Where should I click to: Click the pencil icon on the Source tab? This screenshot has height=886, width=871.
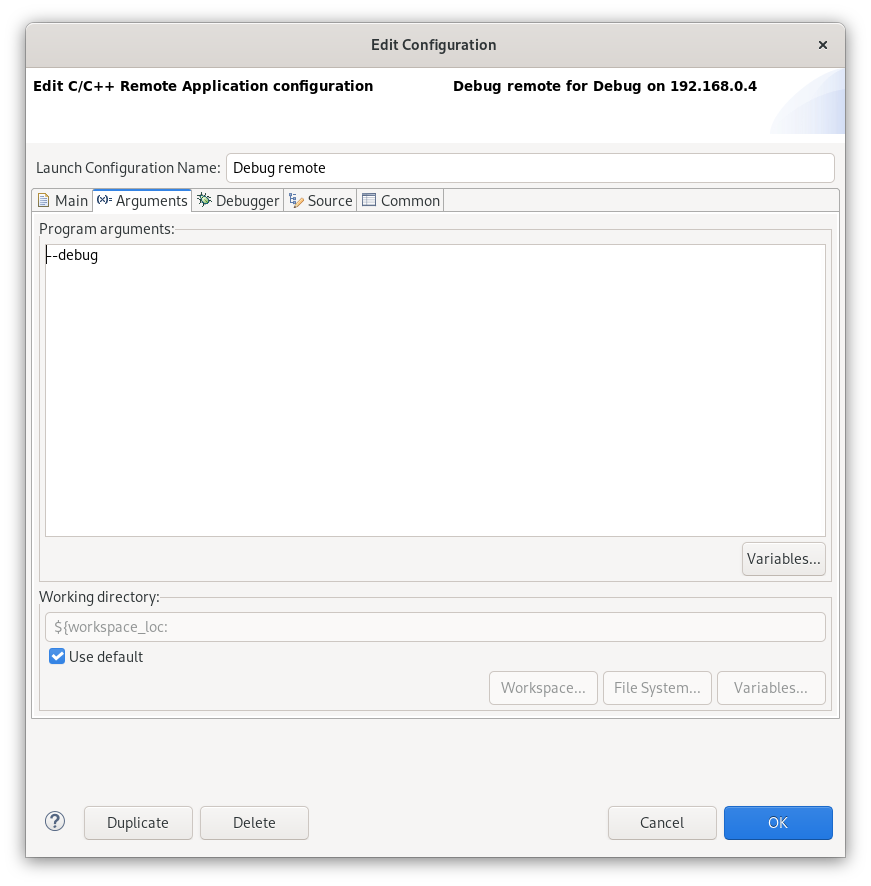point(295,200)
